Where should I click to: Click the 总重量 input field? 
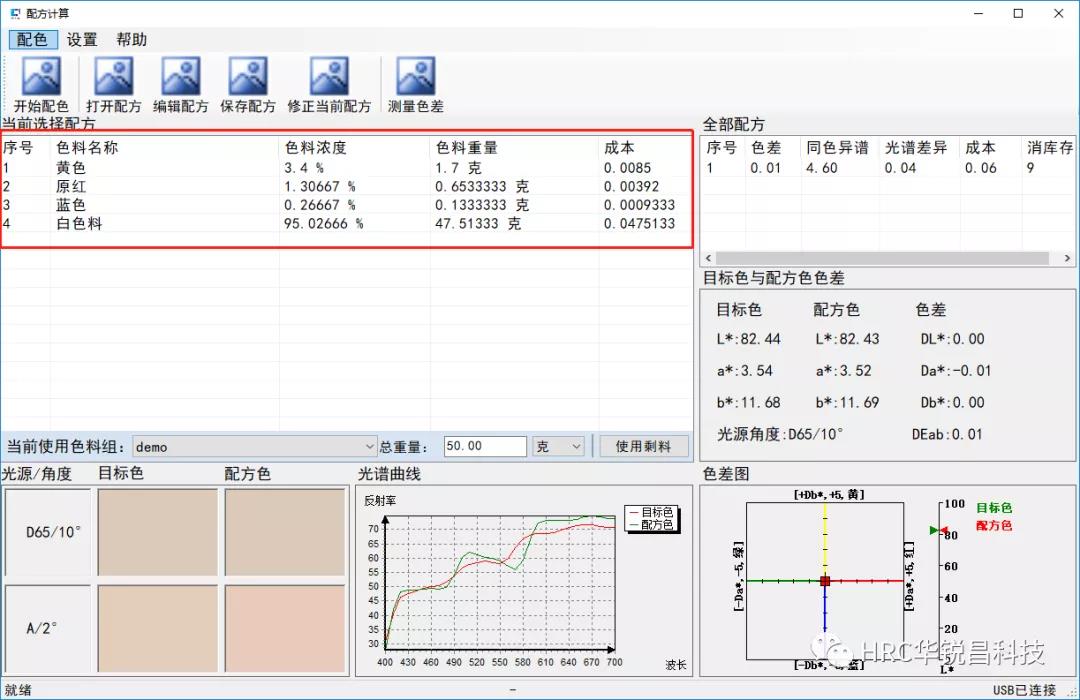pos(484,447)
